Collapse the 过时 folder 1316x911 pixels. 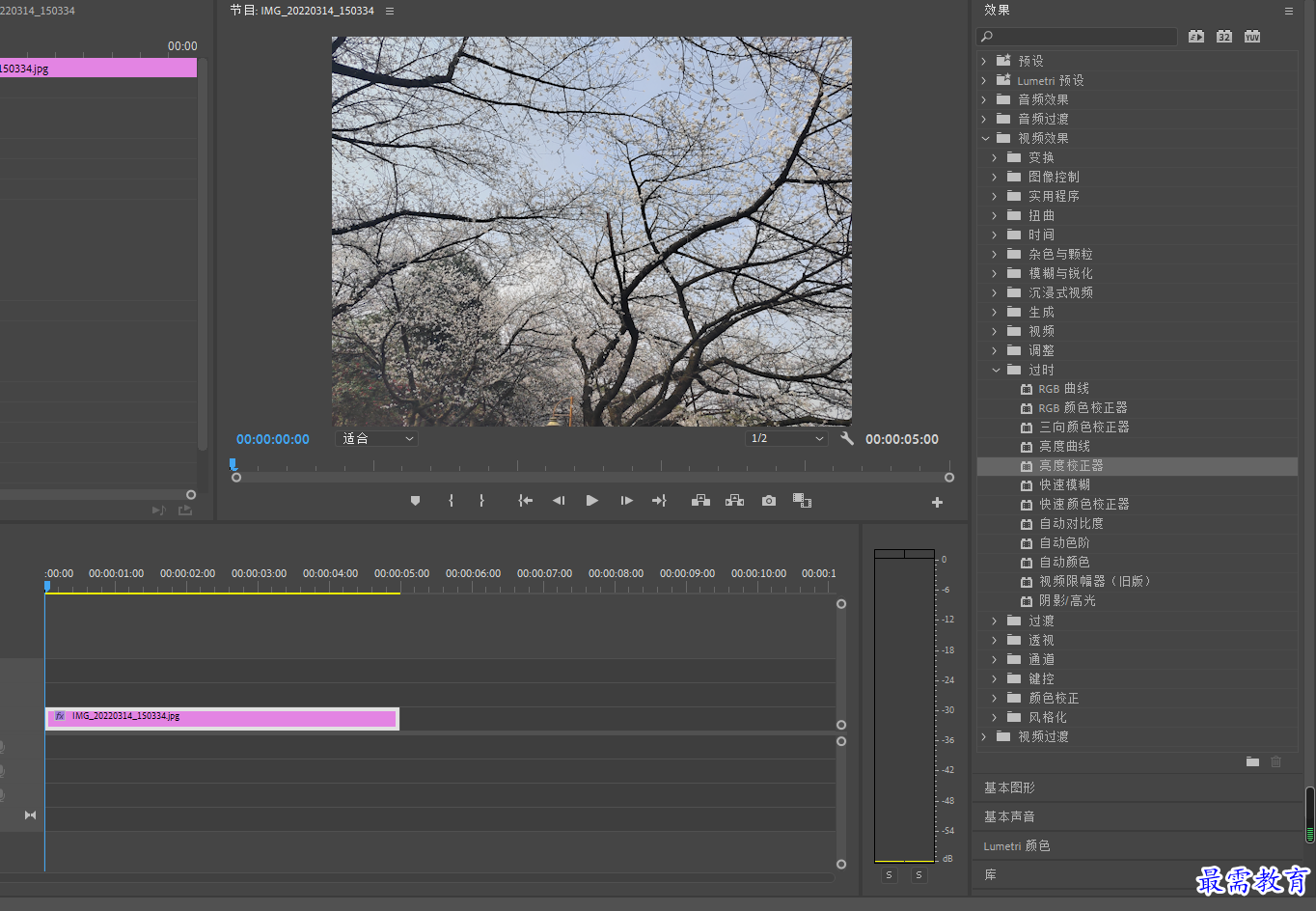[996, 370]
